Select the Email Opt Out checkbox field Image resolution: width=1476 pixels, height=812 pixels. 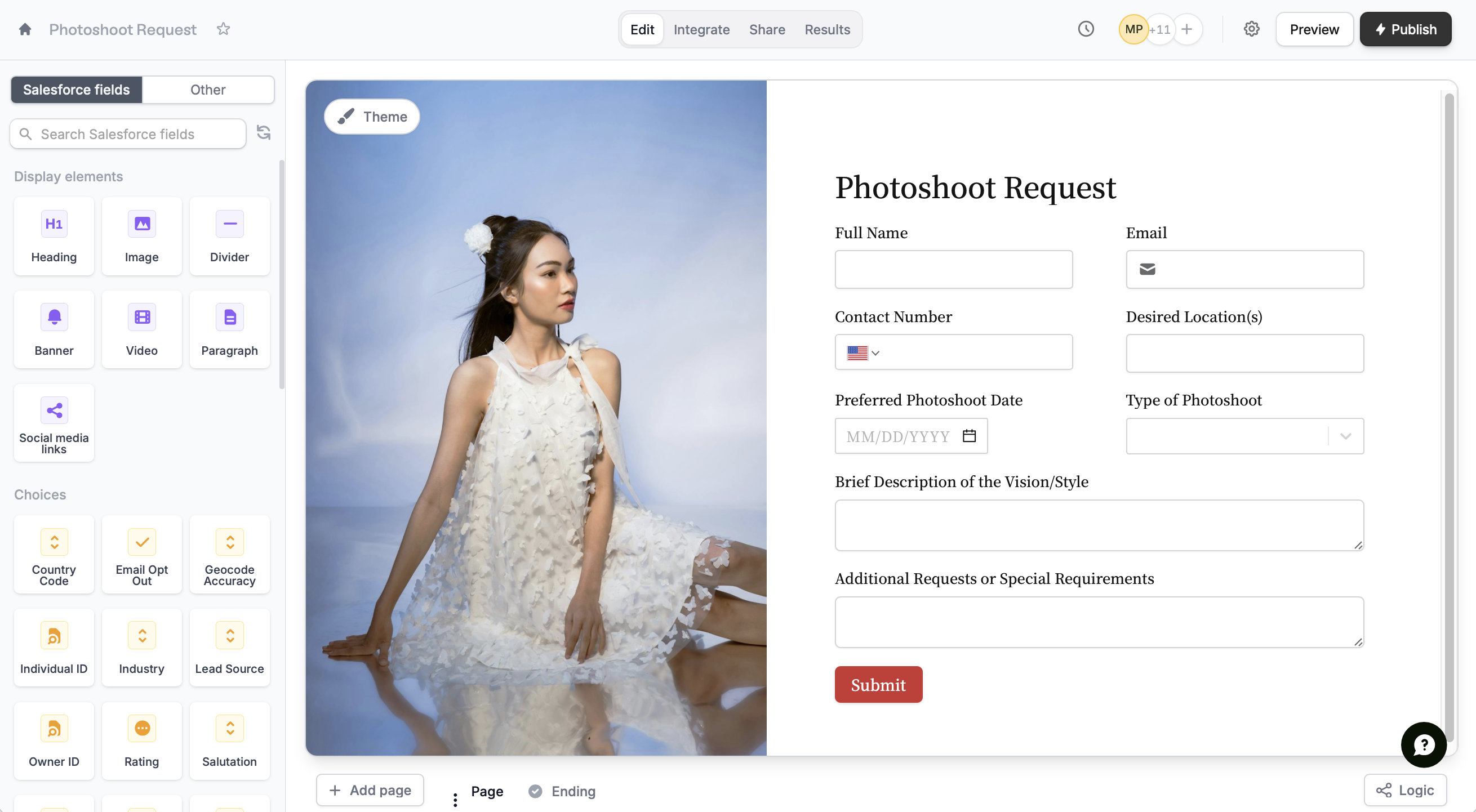[x=141, y=555]
